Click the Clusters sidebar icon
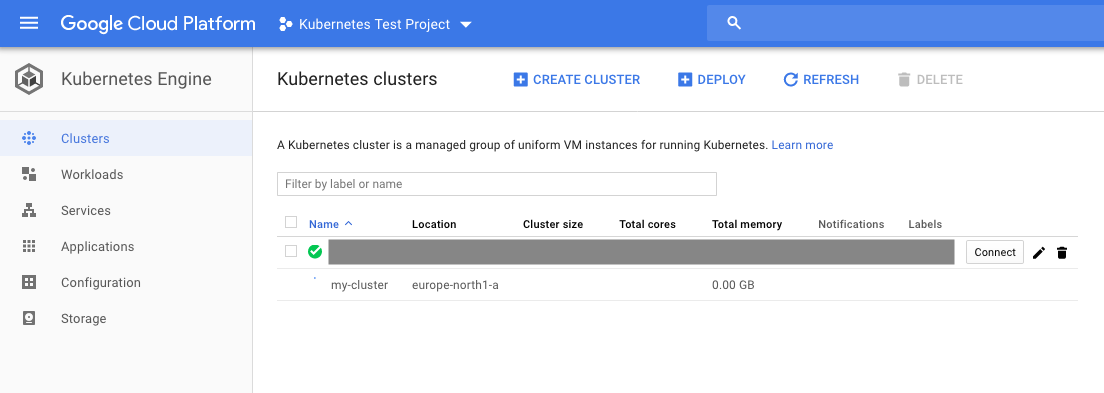Screen dimensions: 1104x393 coord(29,138)
